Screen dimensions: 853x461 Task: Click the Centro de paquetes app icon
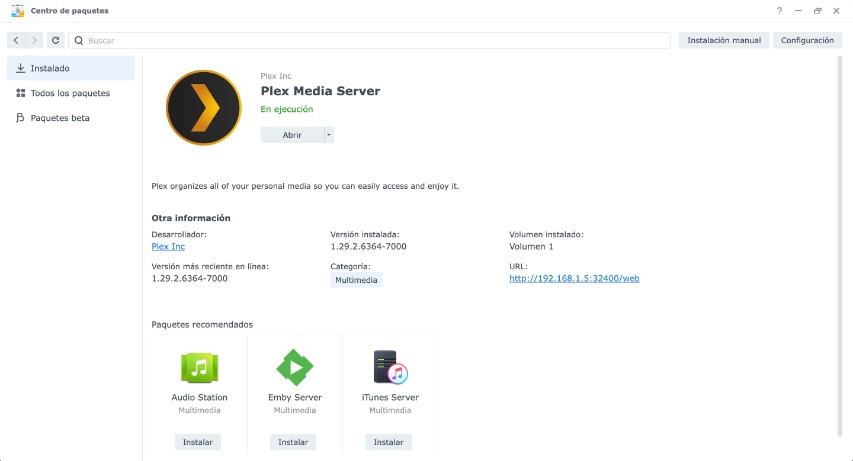(17, 11)
